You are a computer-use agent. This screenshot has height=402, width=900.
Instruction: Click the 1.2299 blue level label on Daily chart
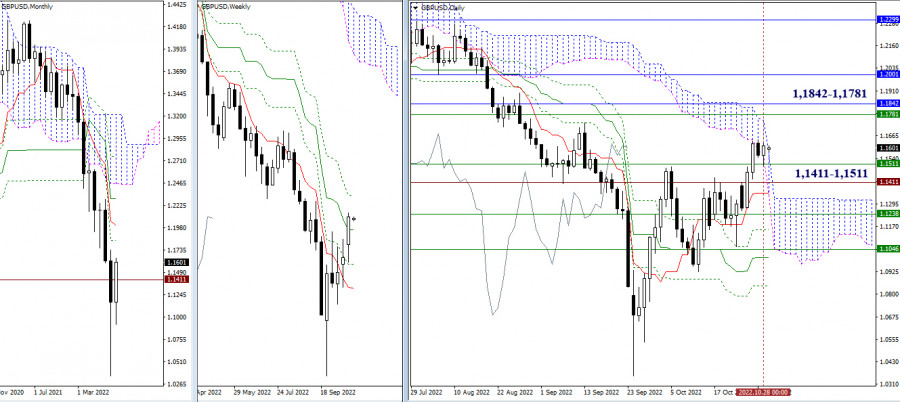889,20
